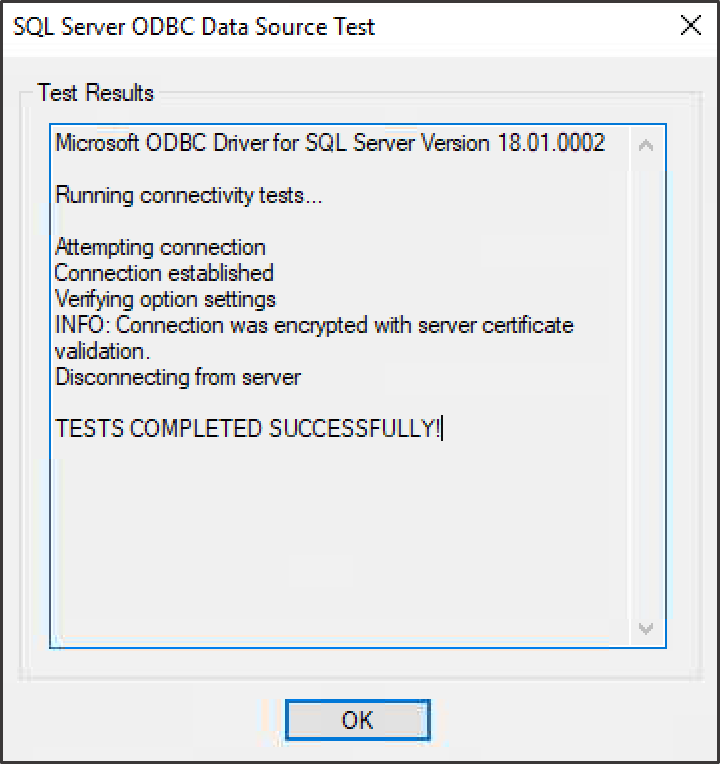Click the scroll down arrow in results
Screen dimensions: 720x764
point(646,628)
